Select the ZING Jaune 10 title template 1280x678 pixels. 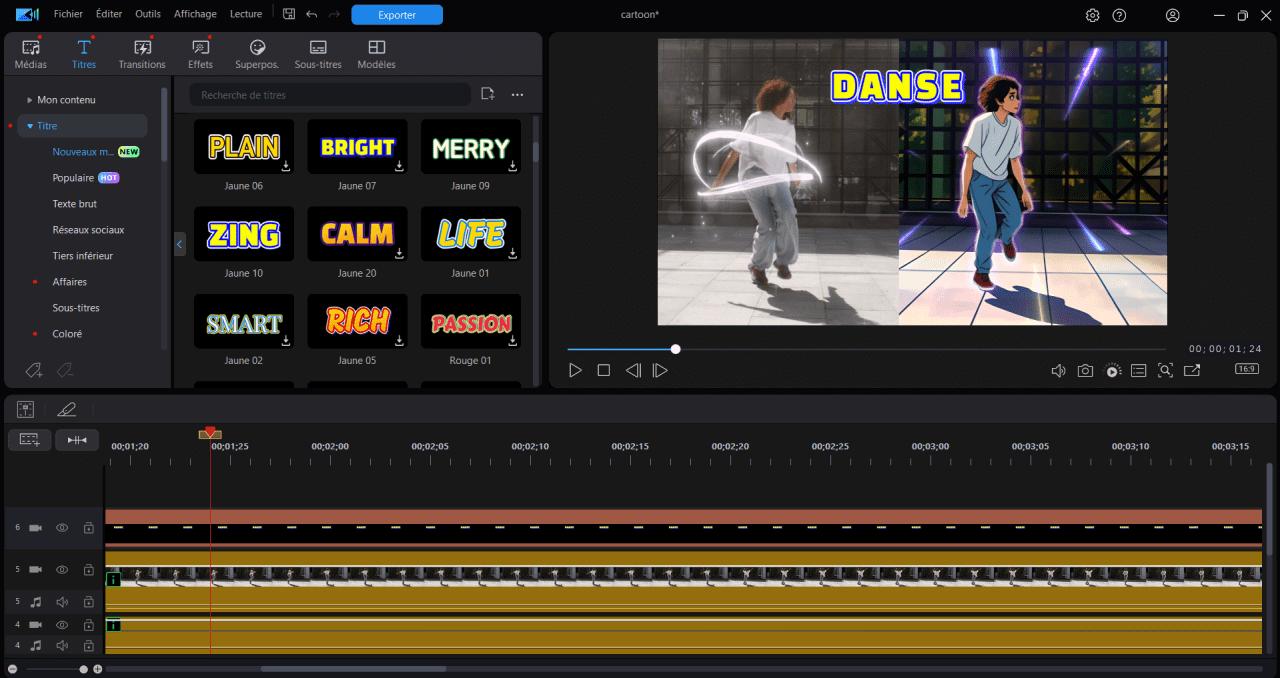pyautogui.click(x=244, y=234)
